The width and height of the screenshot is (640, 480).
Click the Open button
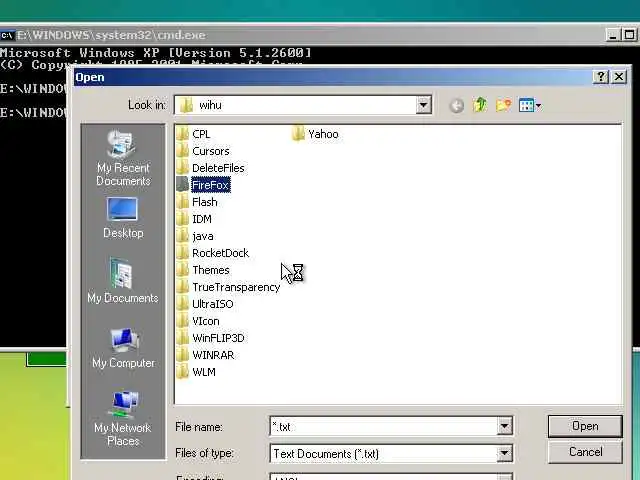click(x=585, y=426)
